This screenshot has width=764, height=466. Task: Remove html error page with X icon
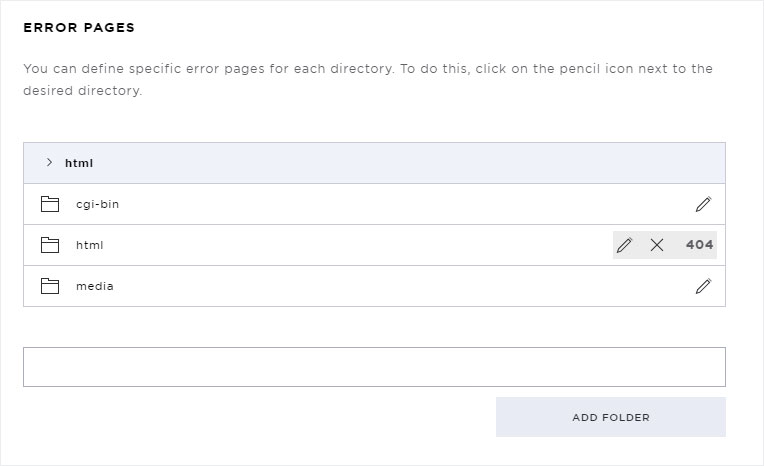657,245
